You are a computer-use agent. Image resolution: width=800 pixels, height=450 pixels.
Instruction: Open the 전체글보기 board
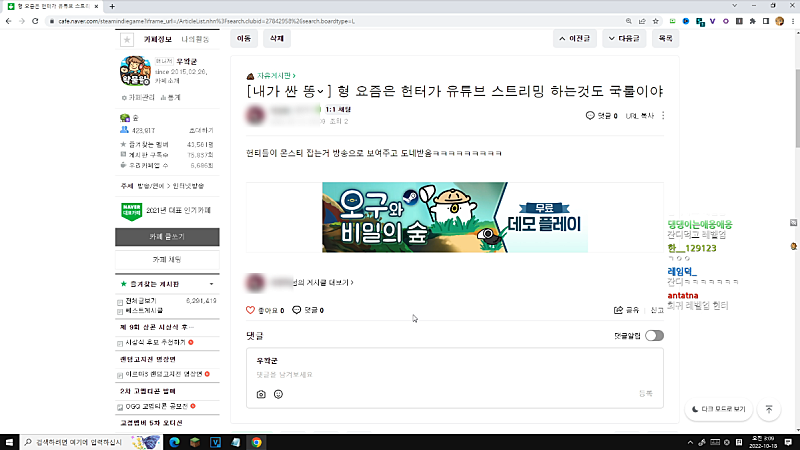coord(141,301)
